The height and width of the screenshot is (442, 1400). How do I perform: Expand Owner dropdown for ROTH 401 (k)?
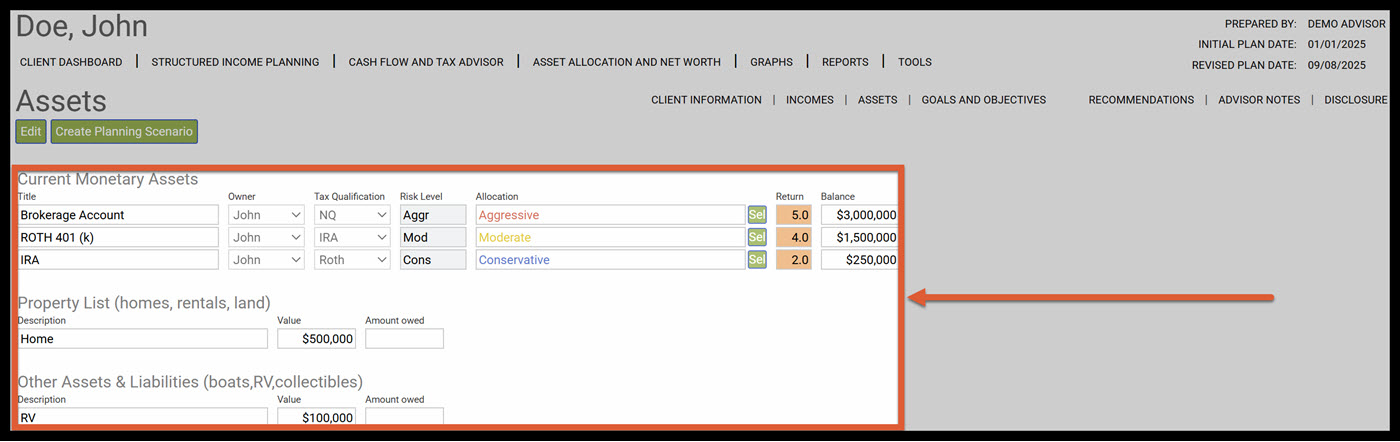pos(267,238)
